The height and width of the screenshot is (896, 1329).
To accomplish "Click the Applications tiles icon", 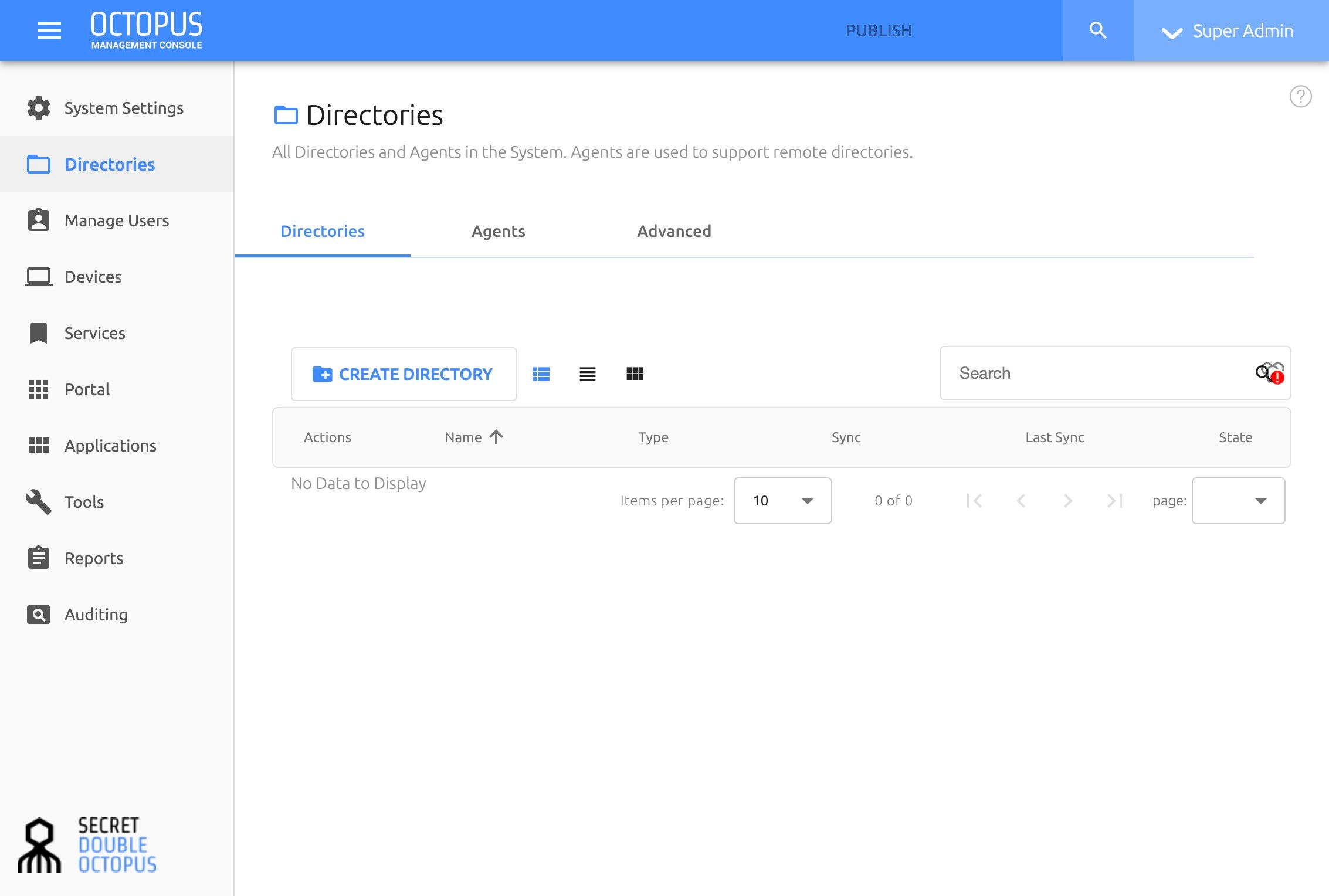I will (39, 446).
